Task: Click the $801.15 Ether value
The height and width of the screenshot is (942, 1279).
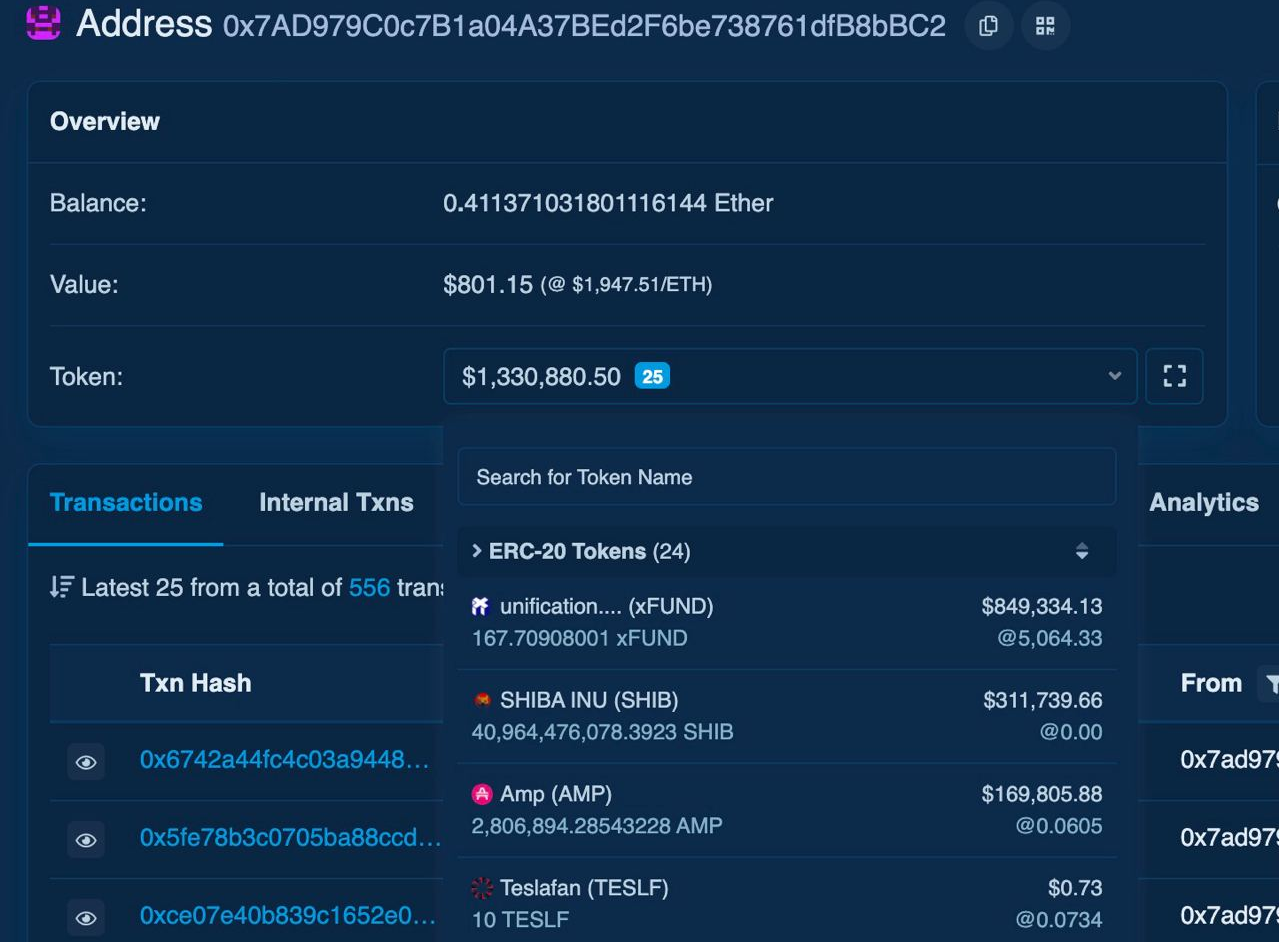Action: [488, 285]
